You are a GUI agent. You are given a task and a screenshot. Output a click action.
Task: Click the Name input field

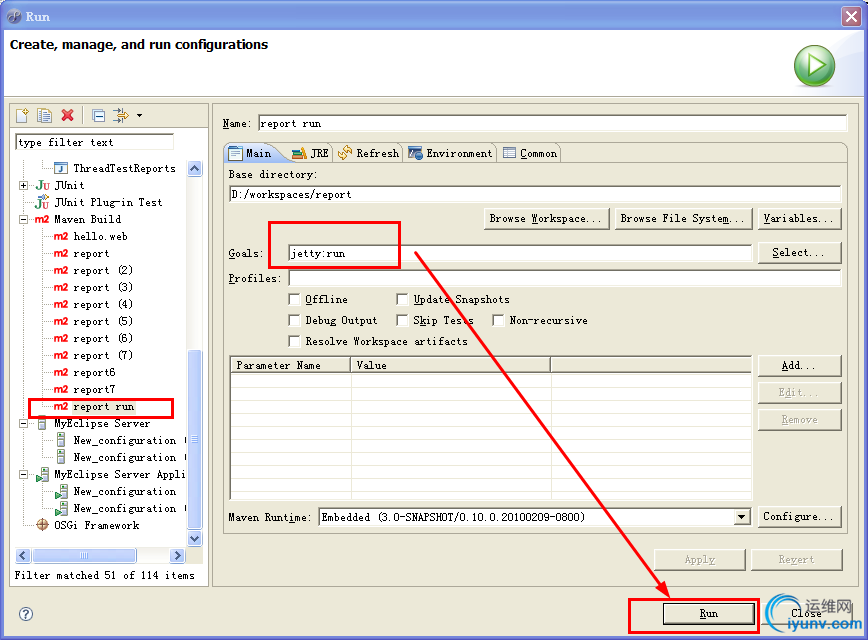pos(552,123)
